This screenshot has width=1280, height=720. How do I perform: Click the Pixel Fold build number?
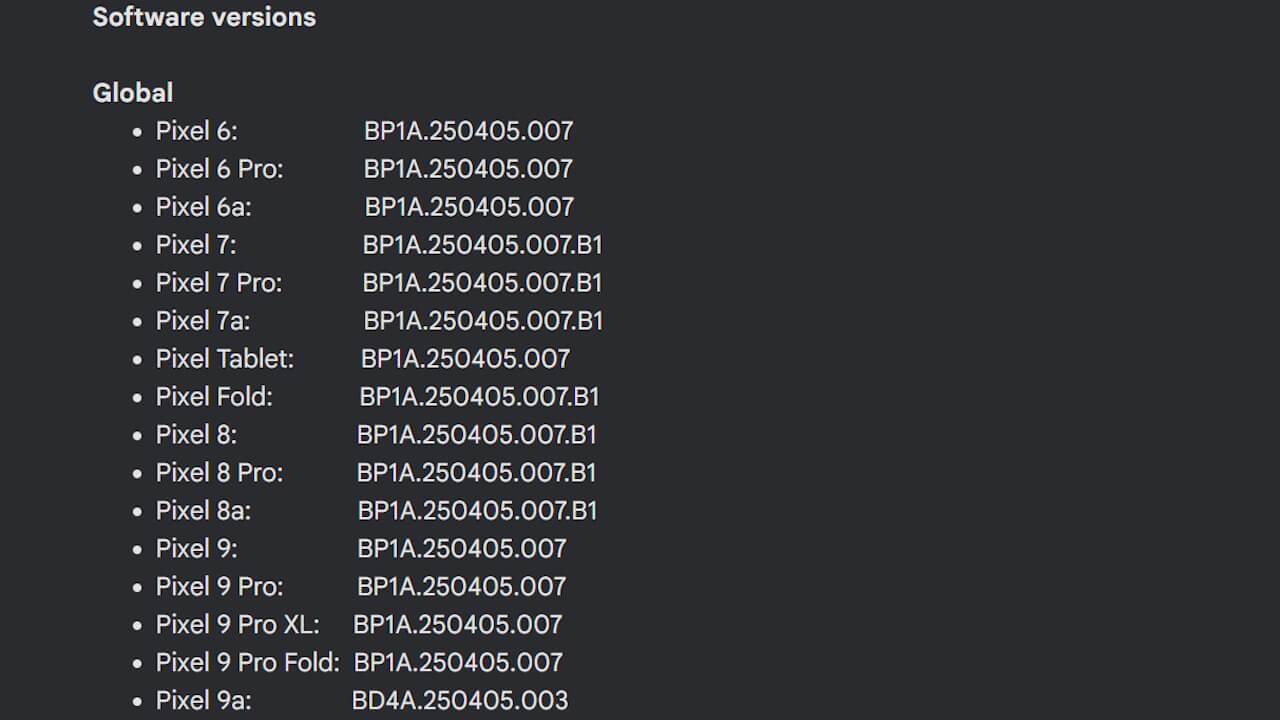point(480,397)
